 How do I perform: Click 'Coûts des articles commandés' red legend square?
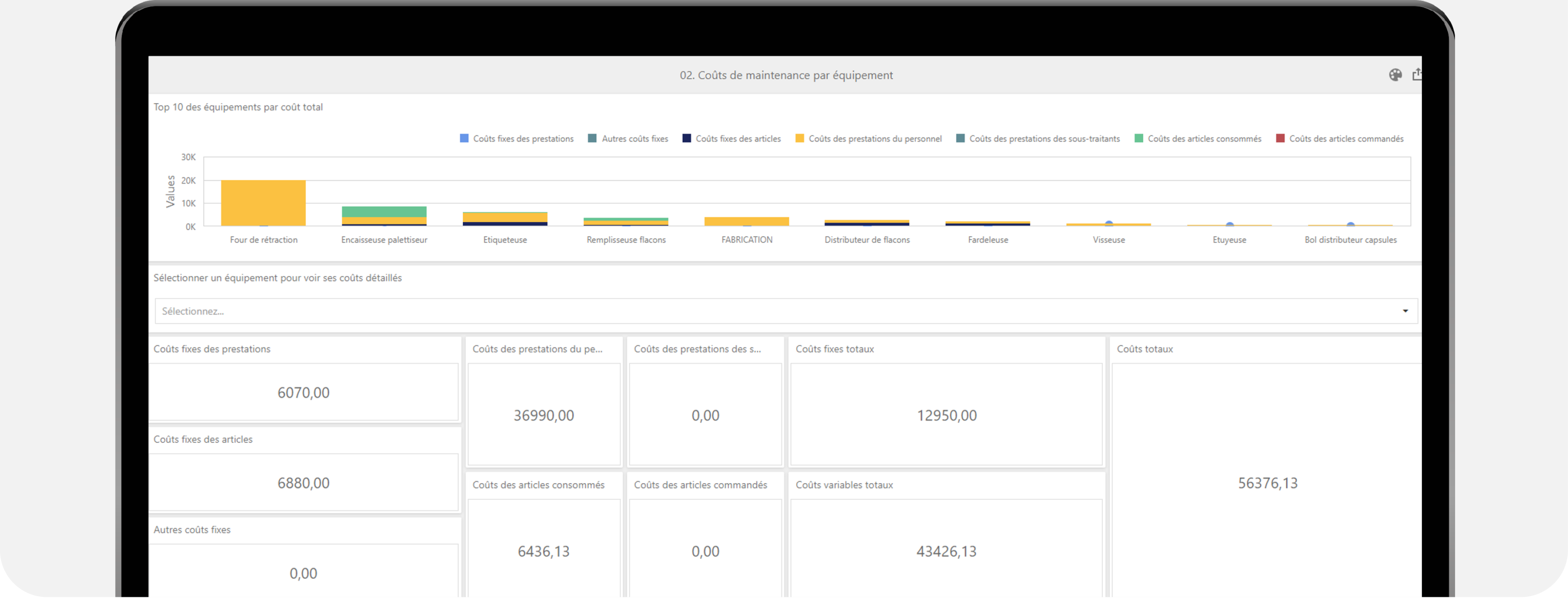tap(1280, 139)
